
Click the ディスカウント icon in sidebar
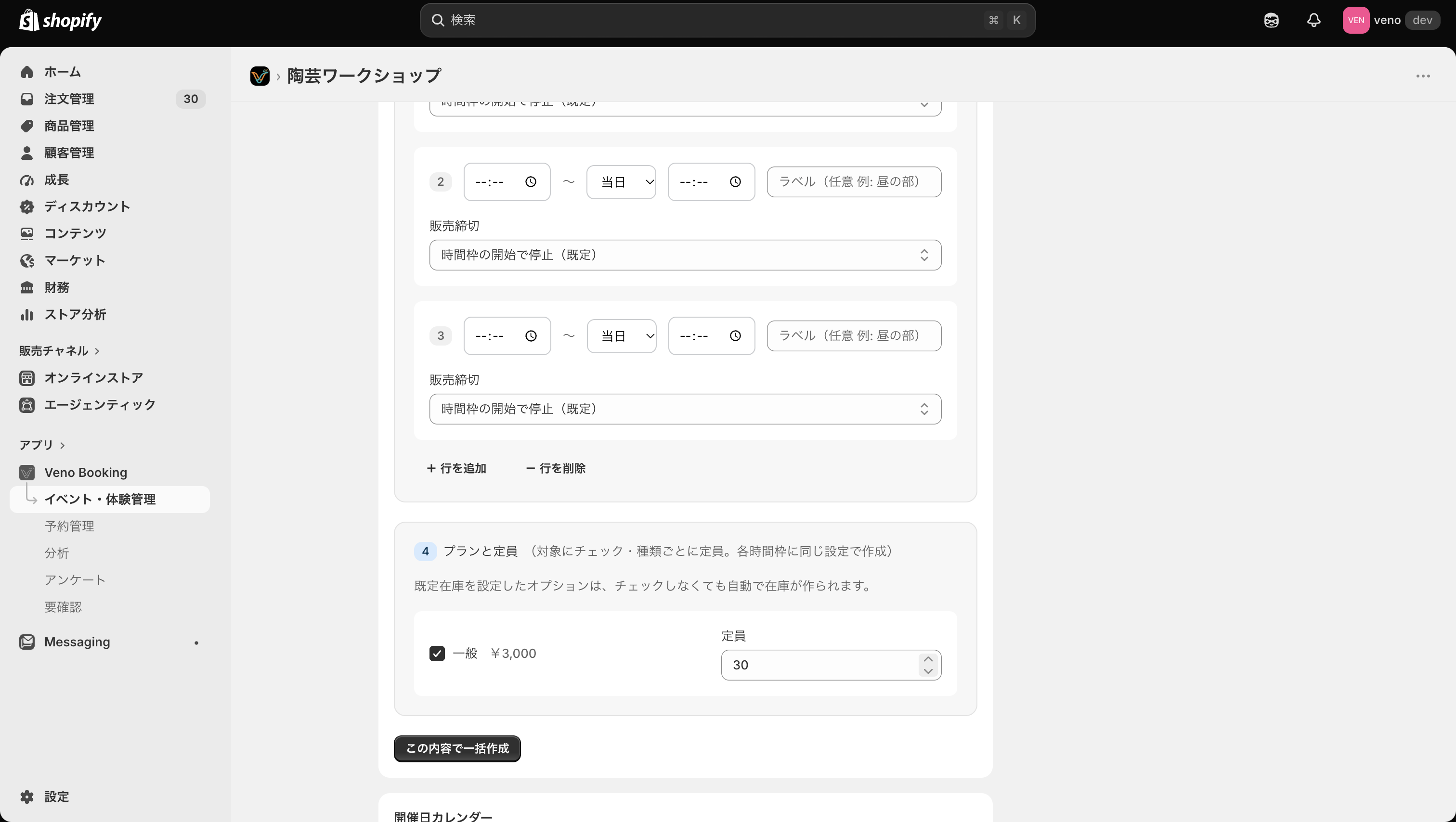coord(26,207)
